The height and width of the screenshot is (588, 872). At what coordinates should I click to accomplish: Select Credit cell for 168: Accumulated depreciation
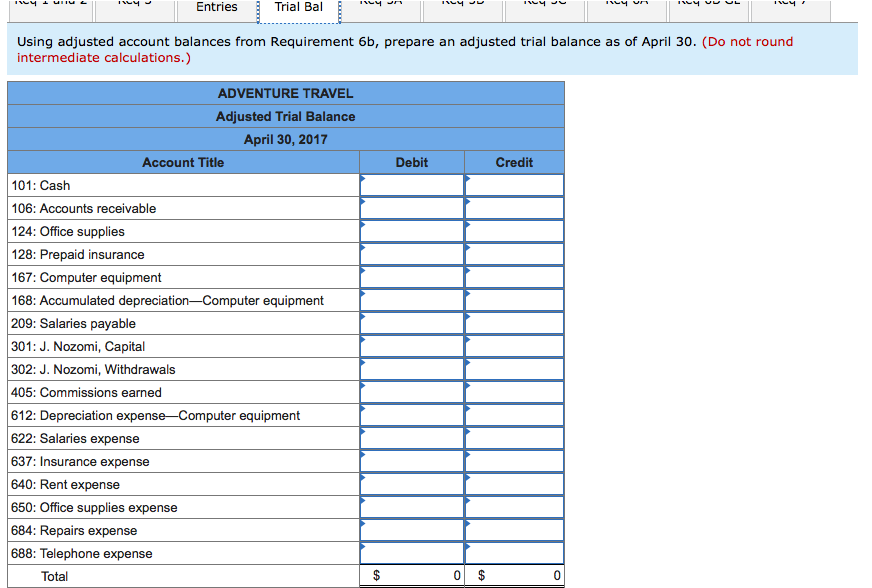[514, 300]
